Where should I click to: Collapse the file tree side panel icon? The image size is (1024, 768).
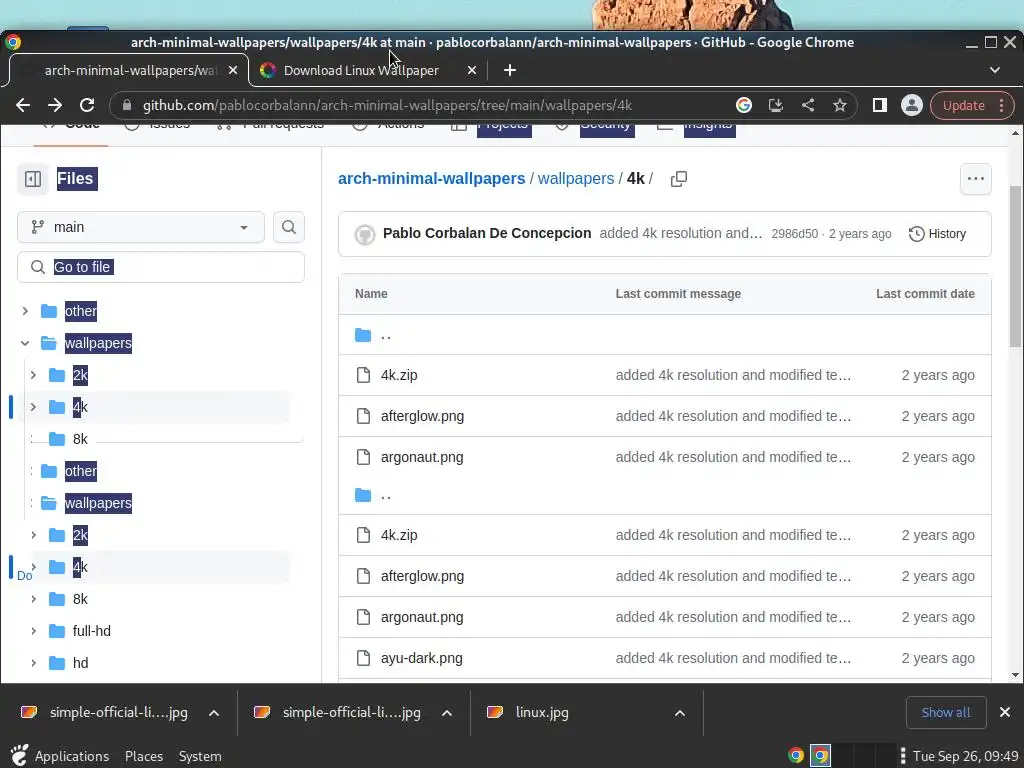(x=33, y=179)
